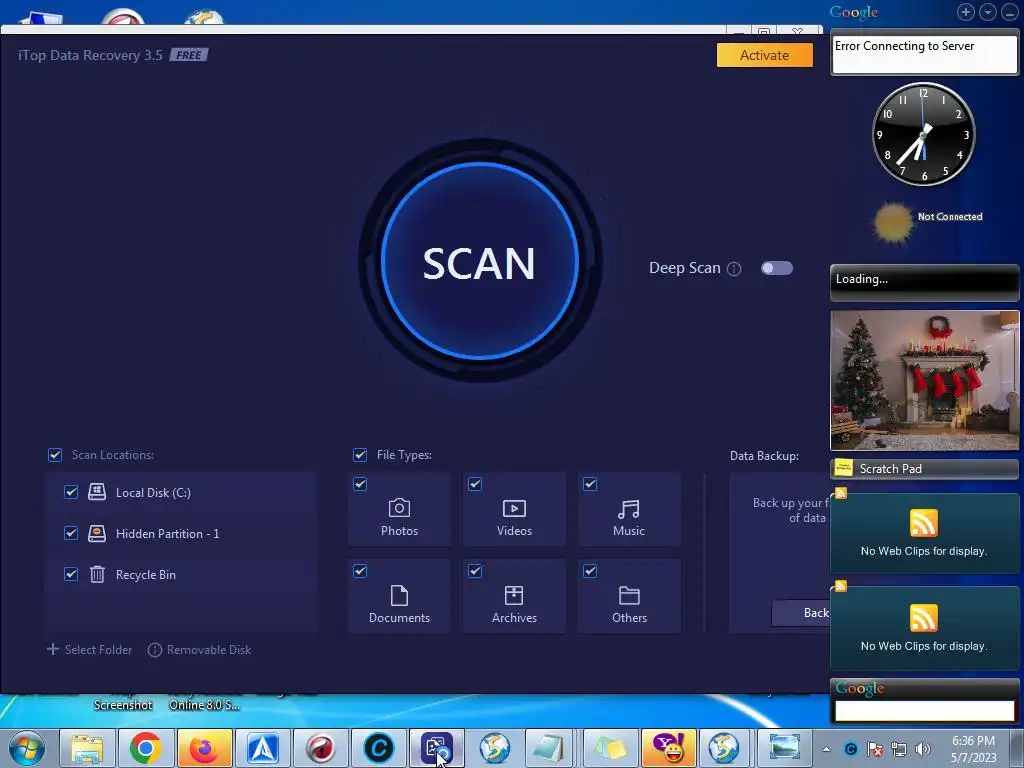Open the Scratch Pad gadget
Screen dimensions: 1024x768
(924, 468)
